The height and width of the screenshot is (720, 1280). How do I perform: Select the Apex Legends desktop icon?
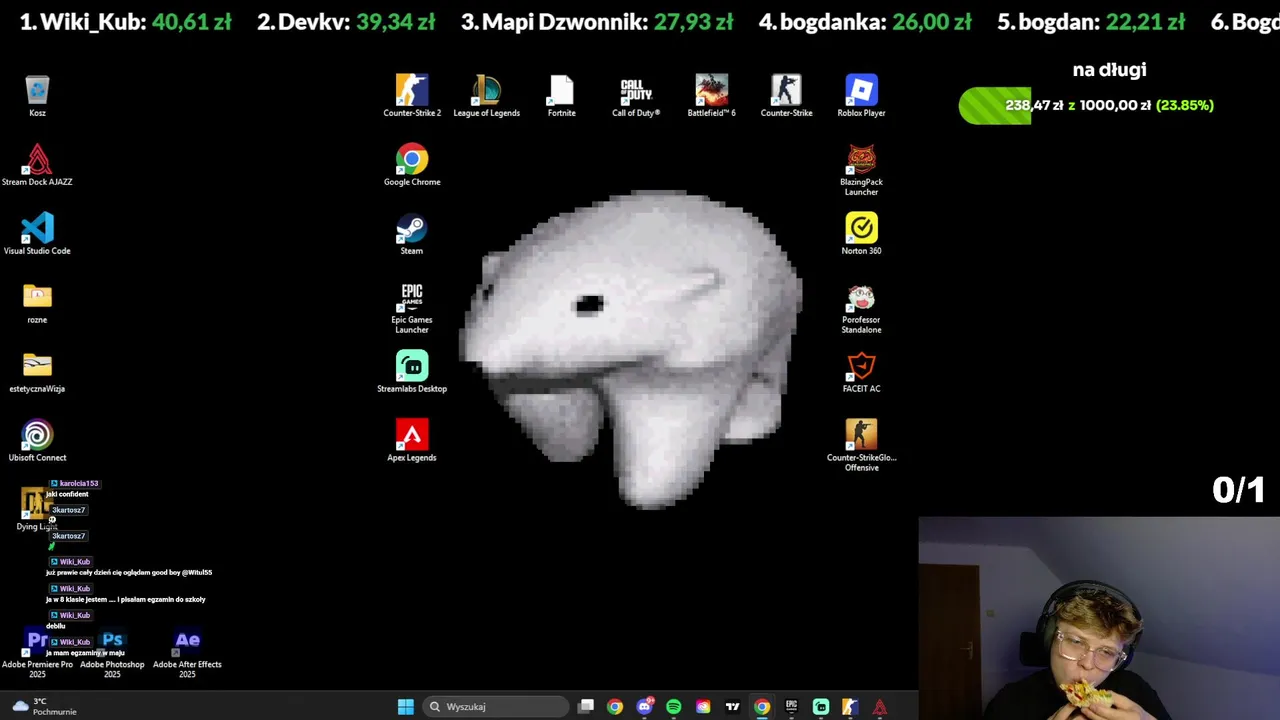(x=412, y=442)
